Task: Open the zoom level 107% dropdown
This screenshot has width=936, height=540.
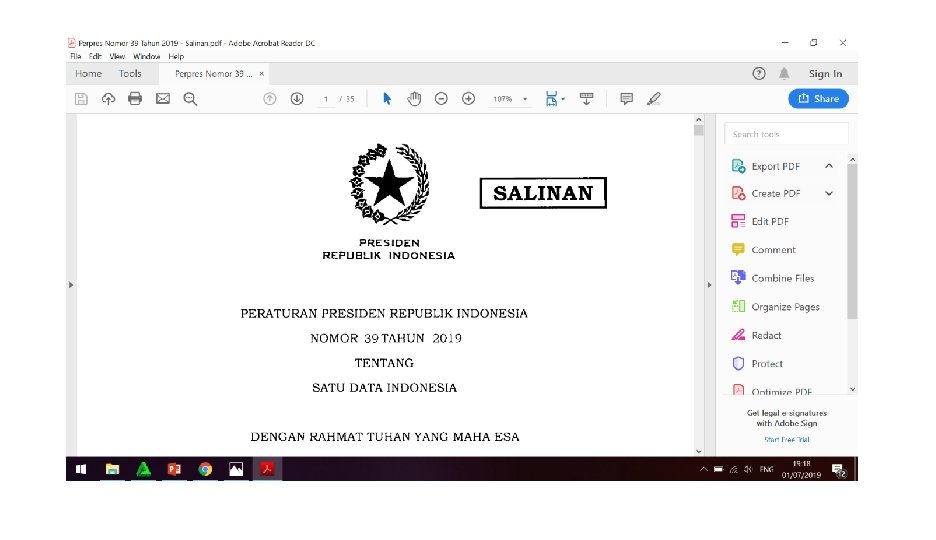Action: point(525,99)
